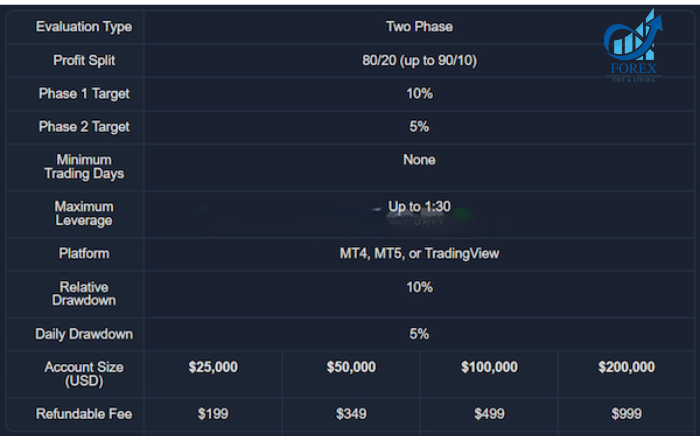The width and height of the screenshot is (700, 436).
Task: Select the Platform row label
Action: tap(84, 253)
